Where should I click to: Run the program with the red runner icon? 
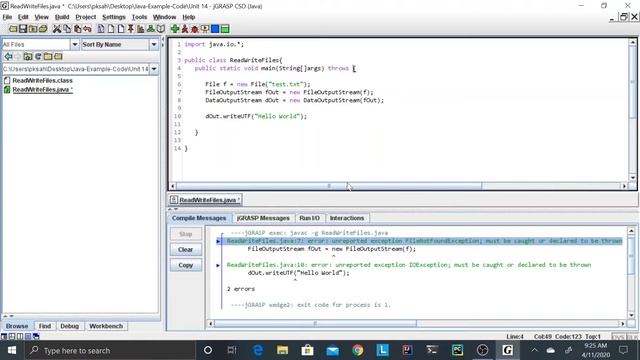point(185,29)
